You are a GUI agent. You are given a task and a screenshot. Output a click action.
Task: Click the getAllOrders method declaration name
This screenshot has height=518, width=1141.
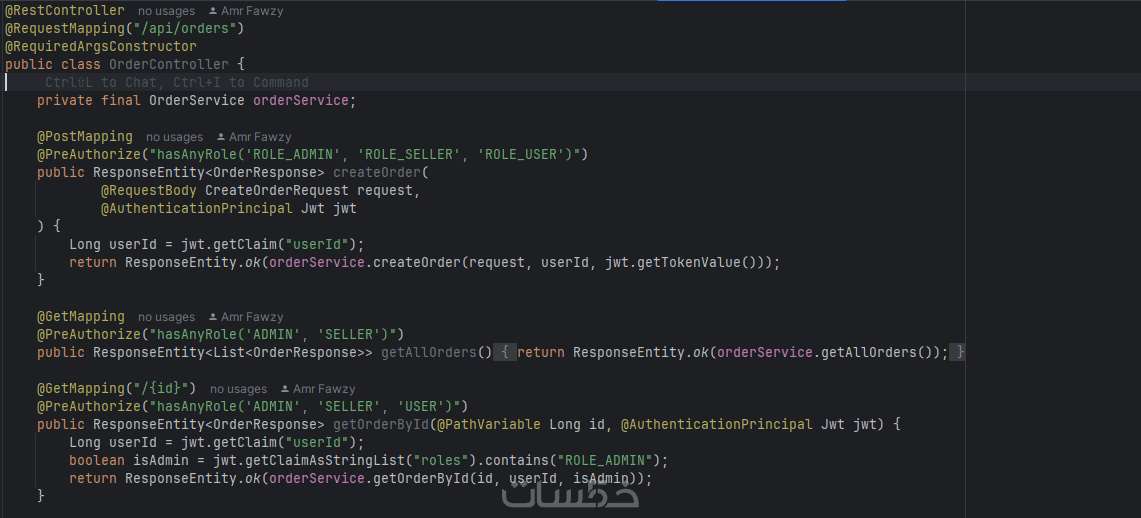tap(429, 353)
